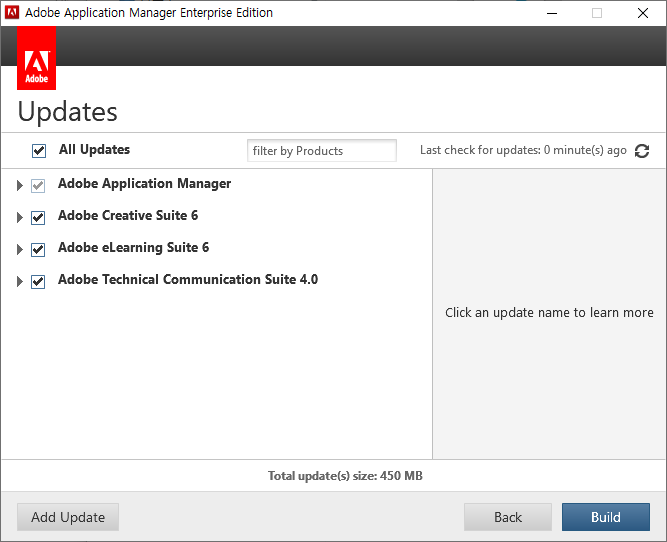The width and height of the screenshot is (667, 542).
Task: Click 'Click an update name to learn more'
Action: (x=549, y=312)
